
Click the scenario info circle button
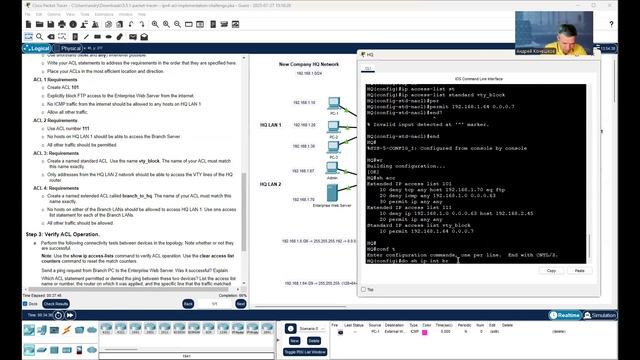click(291, 329)
